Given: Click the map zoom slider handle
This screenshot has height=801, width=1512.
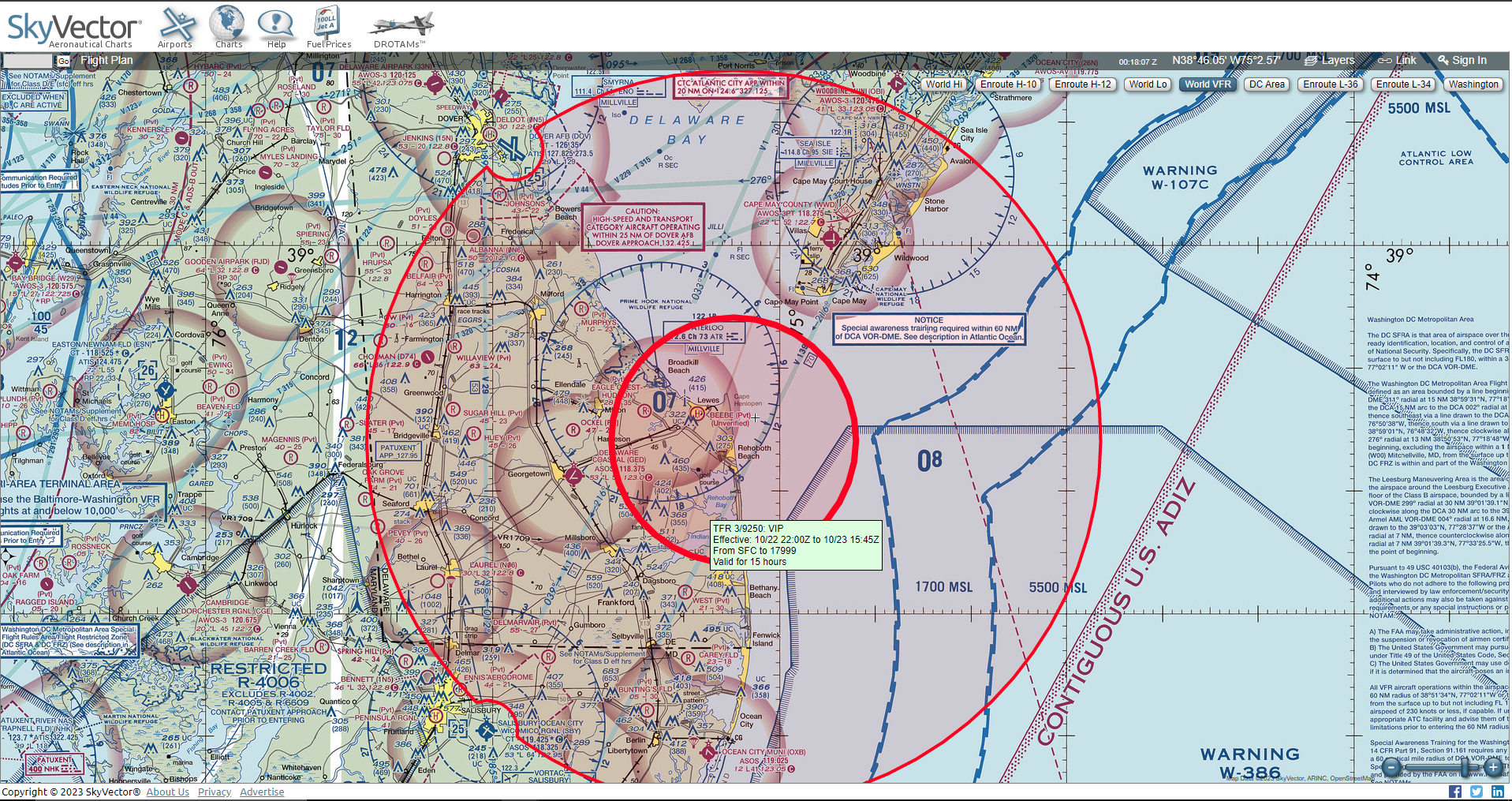Looking at the screenshot, I should (x=1465, y=767).
